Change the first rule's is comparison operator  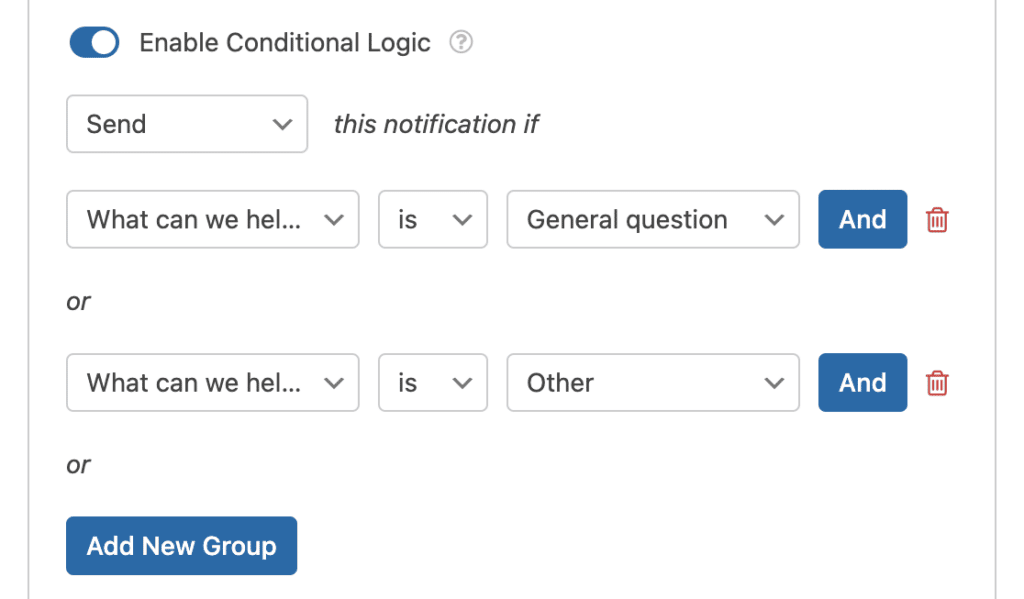click(432, 219)
